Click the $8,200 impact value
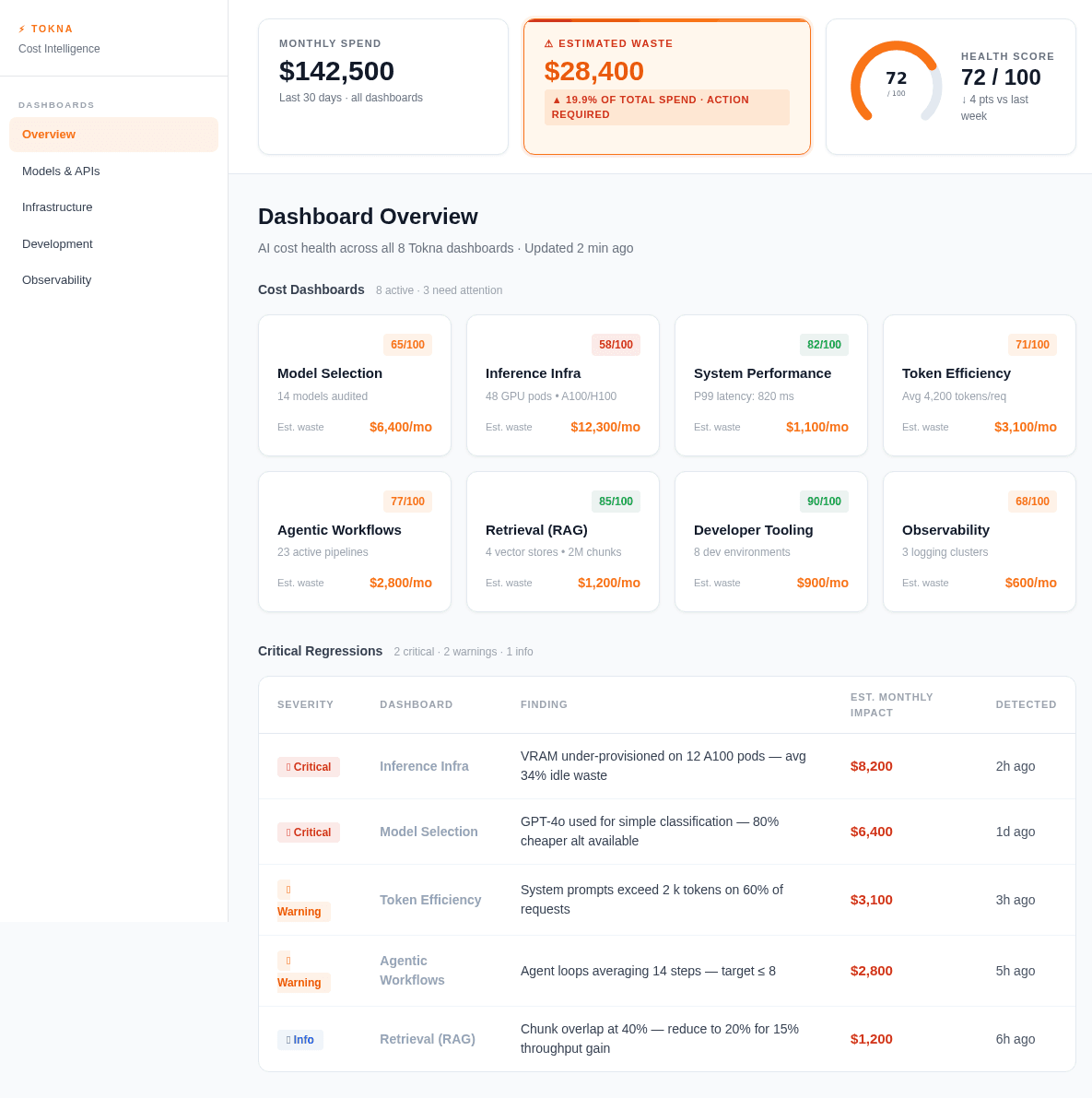This screenshot has height=1098, width=1092. coord(872,766)
